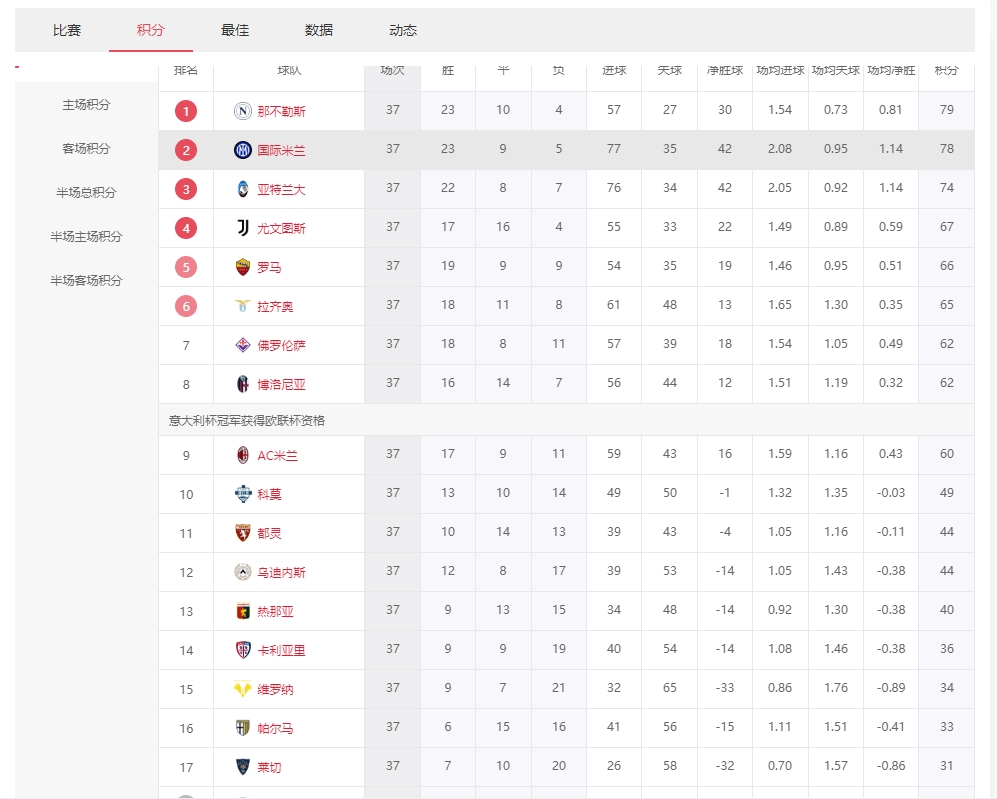
Task: Click the Roma club crest icon
Action: 242,267
